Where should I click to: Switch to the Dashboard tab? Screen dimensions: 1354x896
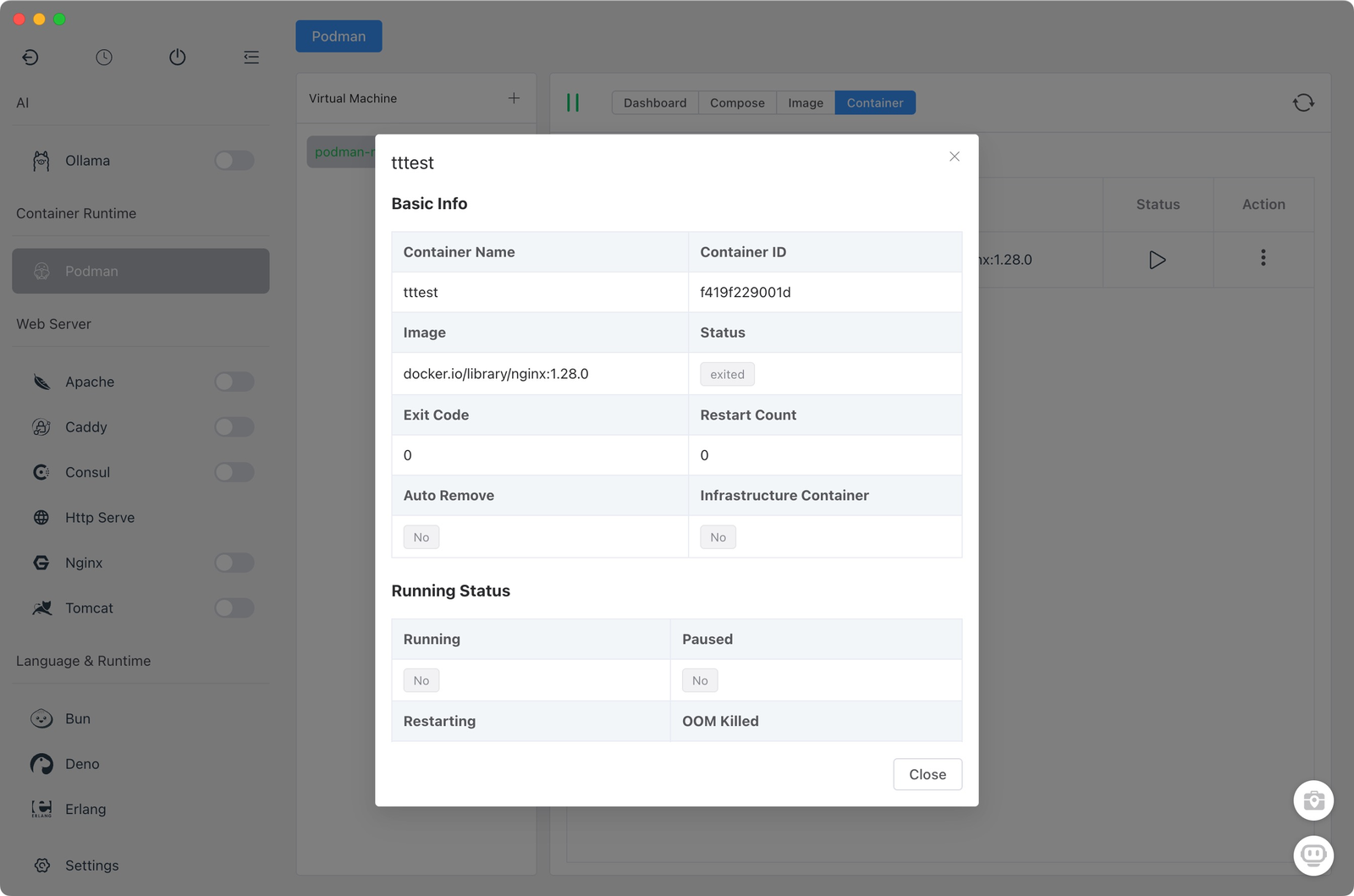point(654,102)
